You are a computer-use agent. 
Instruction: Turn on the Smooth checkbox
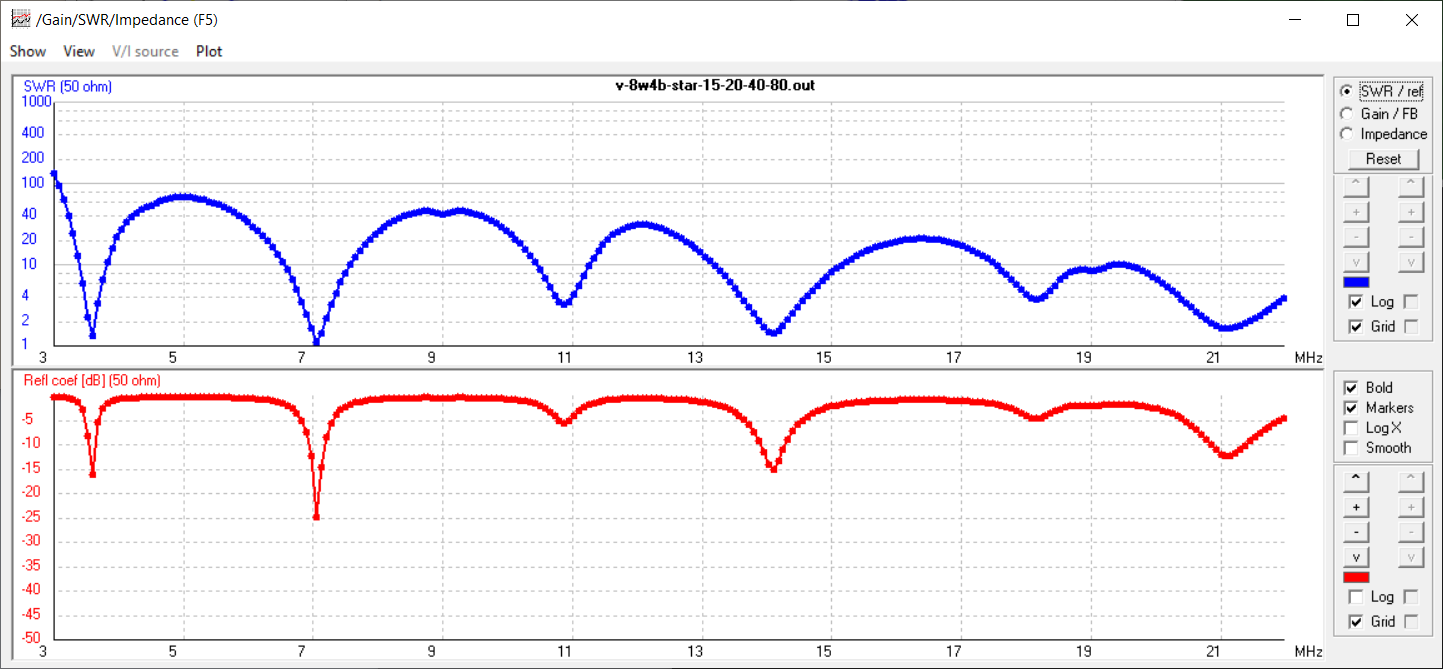coord(1354,448)
